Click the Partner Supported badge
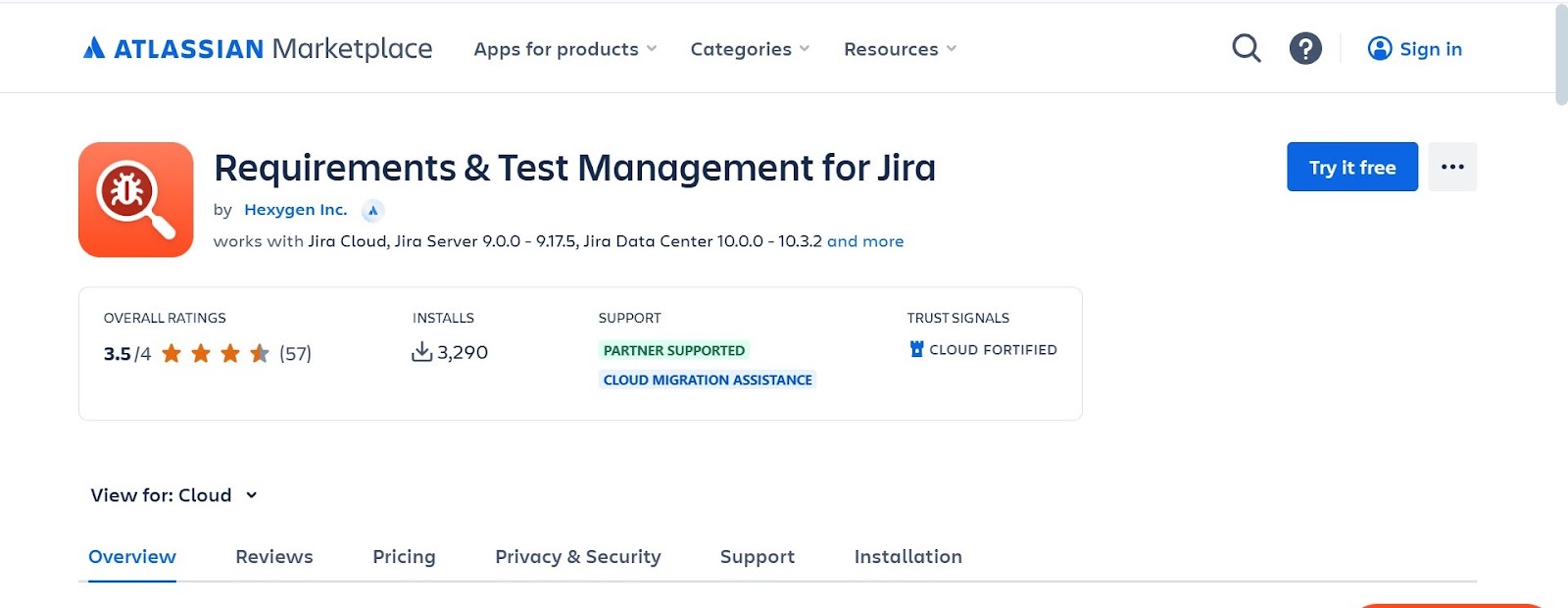This screenshot has height=608, width=1568. click(x=674, y=350)
